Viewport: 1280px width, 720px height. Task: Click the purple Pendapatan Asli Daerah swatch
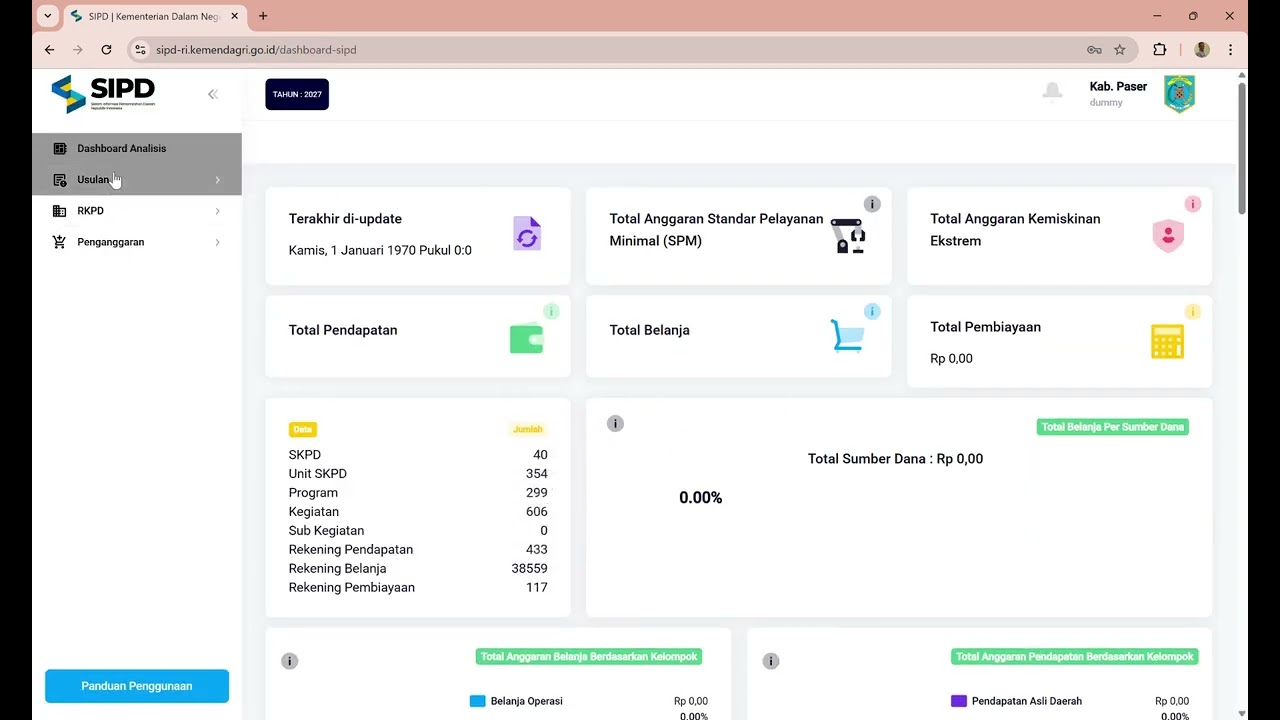click(958, 701)
